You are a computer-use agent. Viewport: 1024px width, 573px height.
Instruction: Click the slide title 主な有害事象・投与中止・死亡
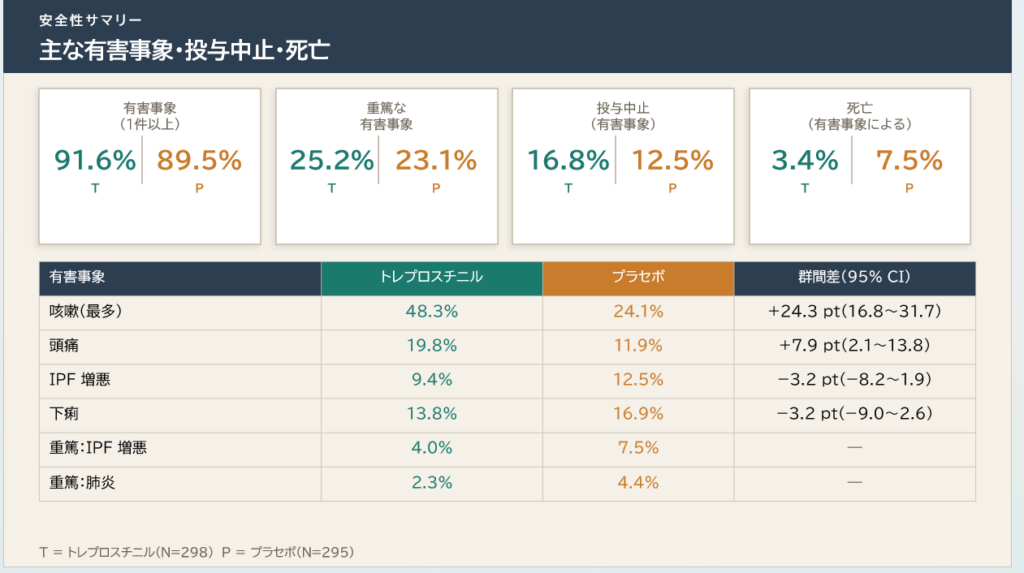185,48
